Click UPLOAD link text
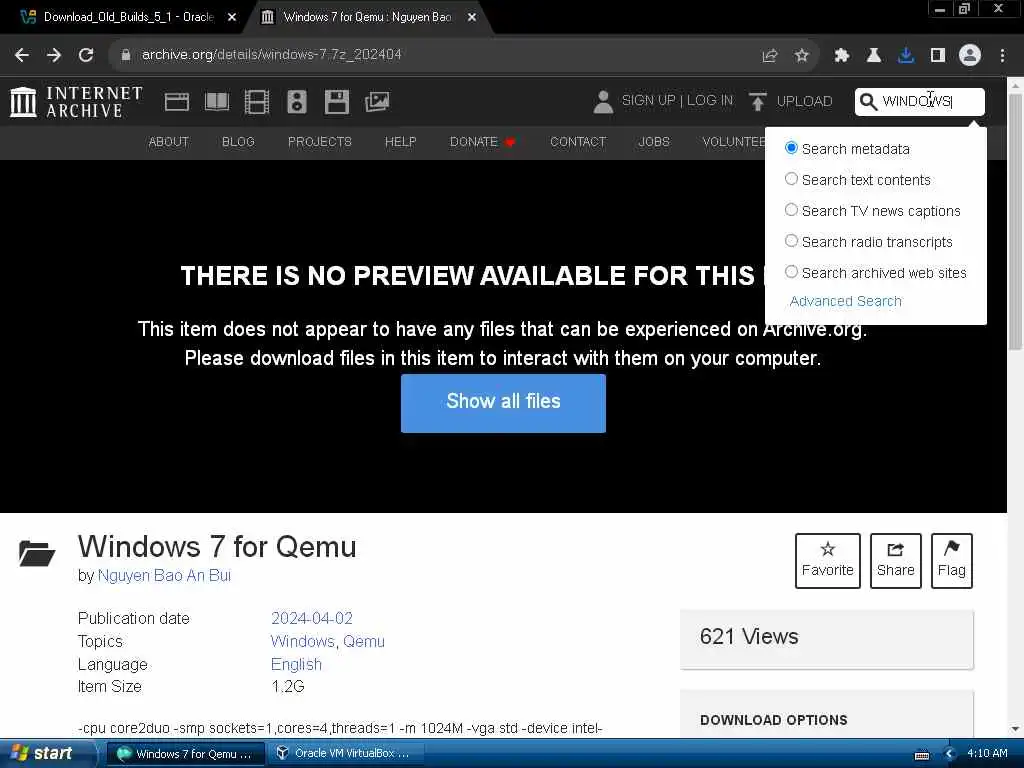Image resolution: width=1024 pixels, height=768 pixels. [x=805, y=101]
